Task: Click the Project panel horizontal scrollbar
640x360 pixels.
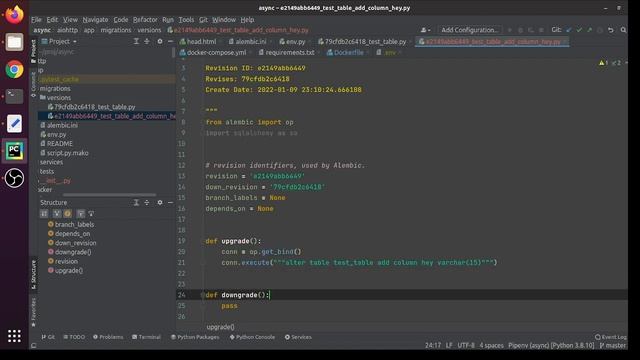Action: tap(109, 195)
